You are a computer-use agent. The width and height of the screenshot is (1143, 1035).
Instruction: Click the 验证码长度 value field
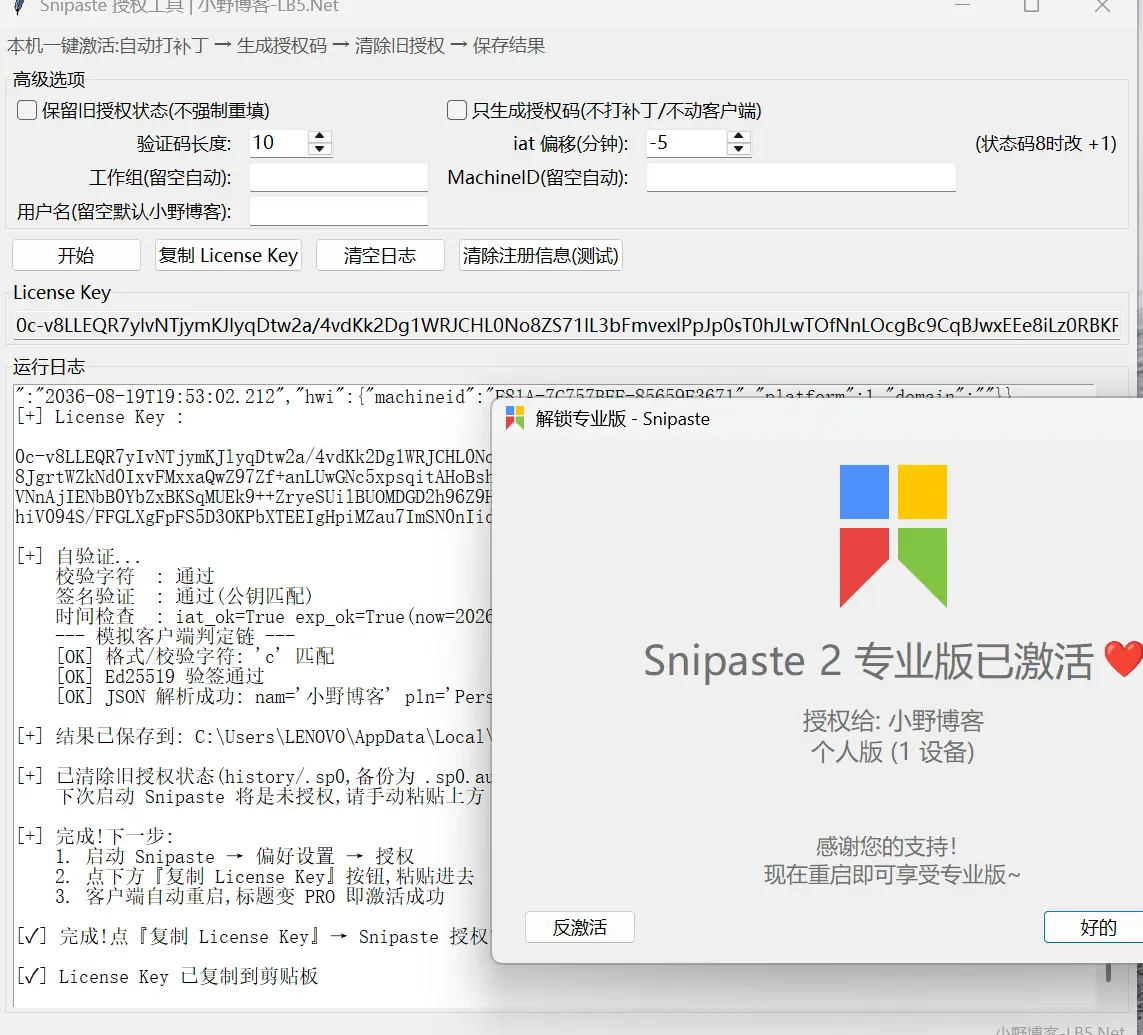click(x=278, y=143)
